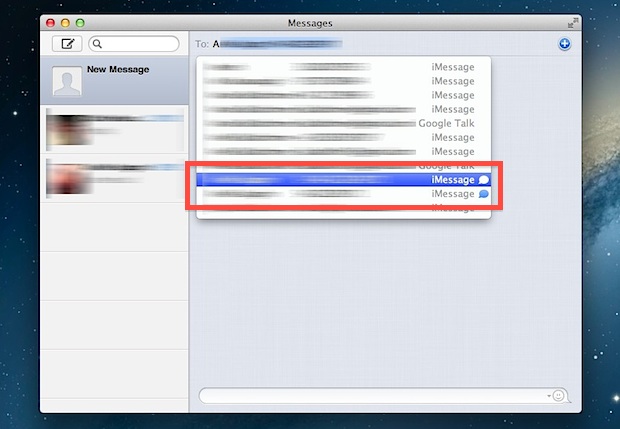The width and height of the screenshot is (620, 429).
Task: Zoom the Messages window with green button
Action: (80, 23)
